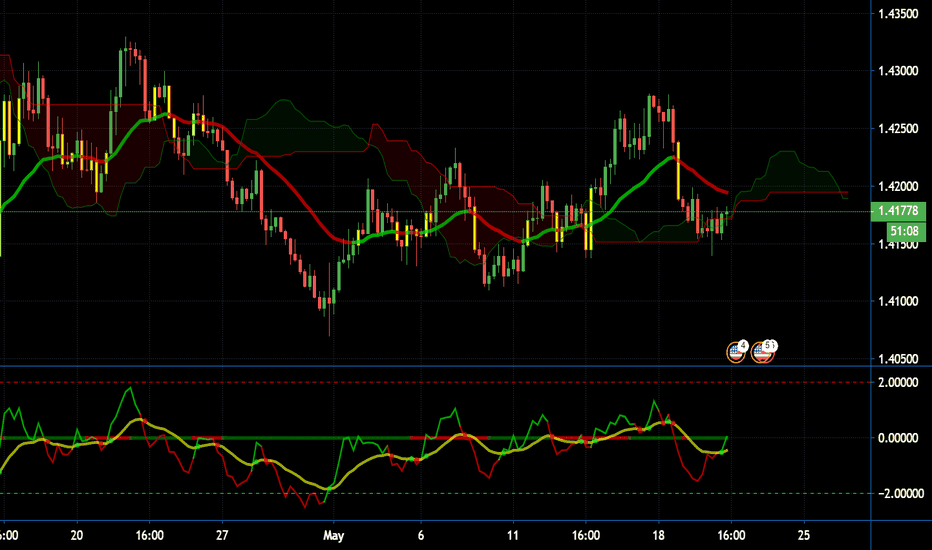The width and height of the screenshot is (932, 550).
Task: Click the 27 date label on time axis
Action: (x=222, y=535)
